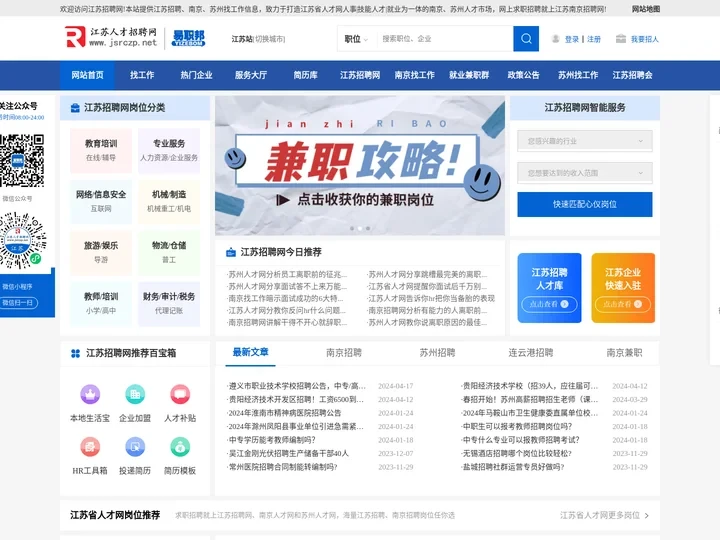Click the 易职邦 YIZEBOM logo
The image size is (720, 540).
188,38
